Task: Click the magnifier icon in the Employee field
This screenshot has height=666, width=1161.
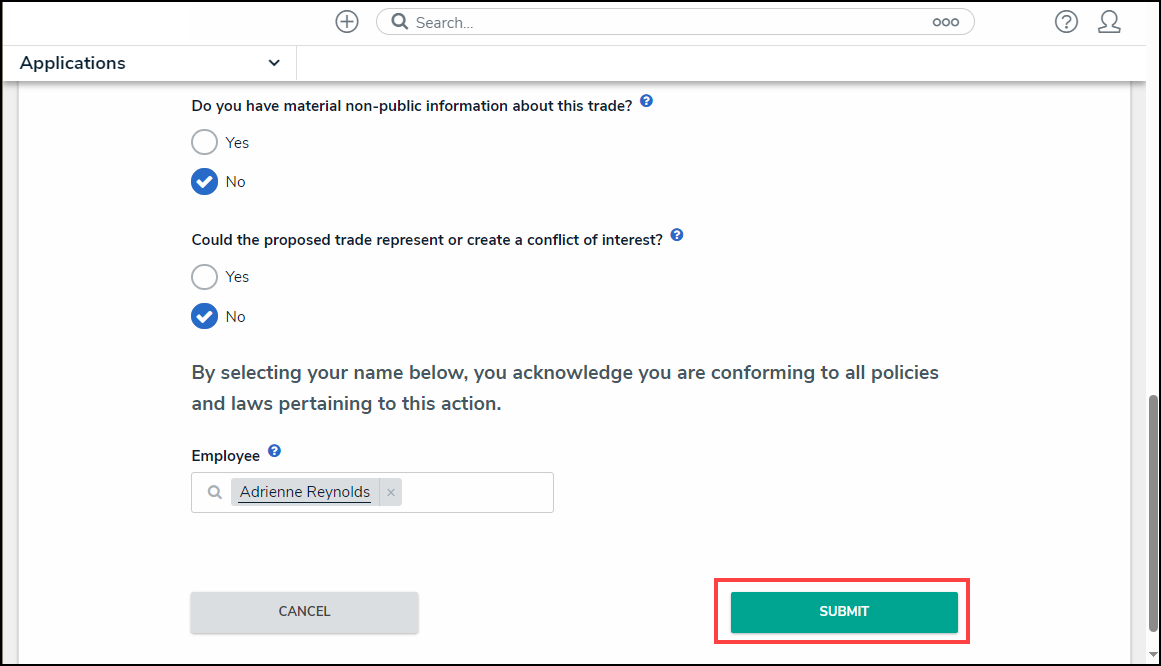Action: tap(213, 492)
